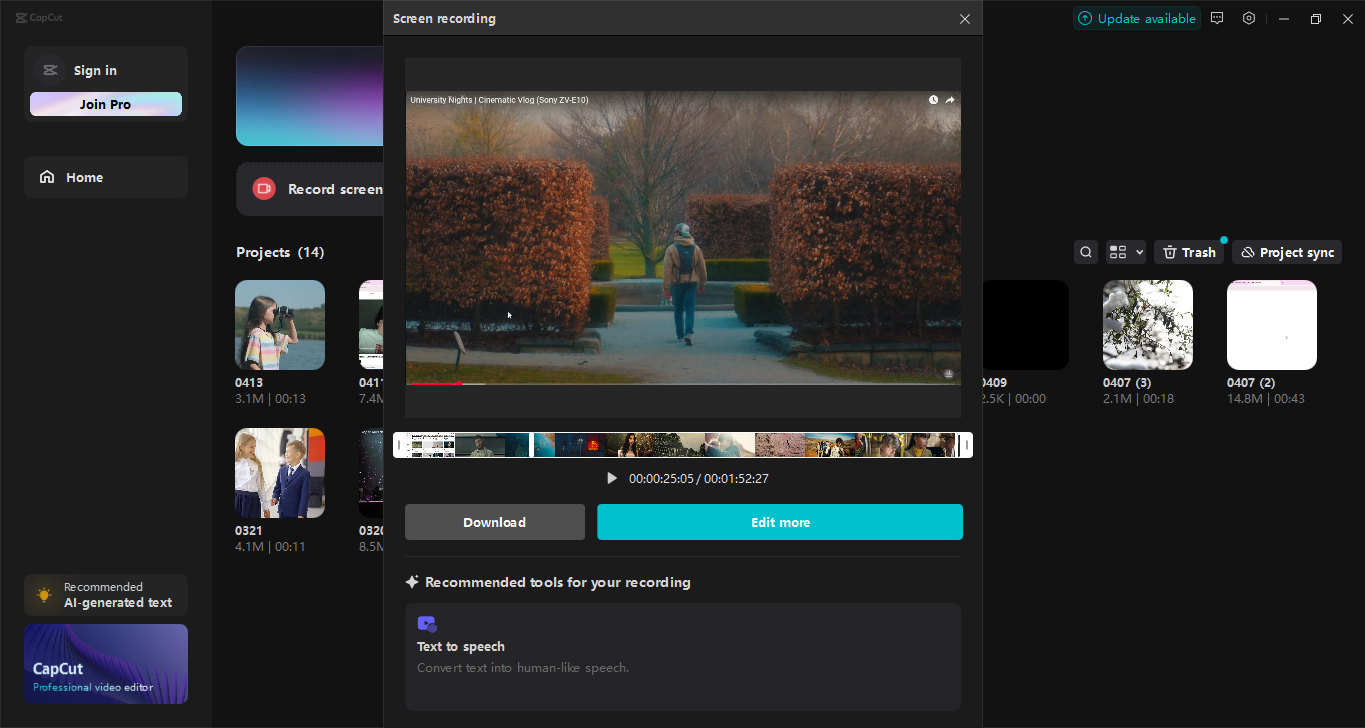Open the feedback message icon
The image size is (1365, 728).
pos(1217,18)
